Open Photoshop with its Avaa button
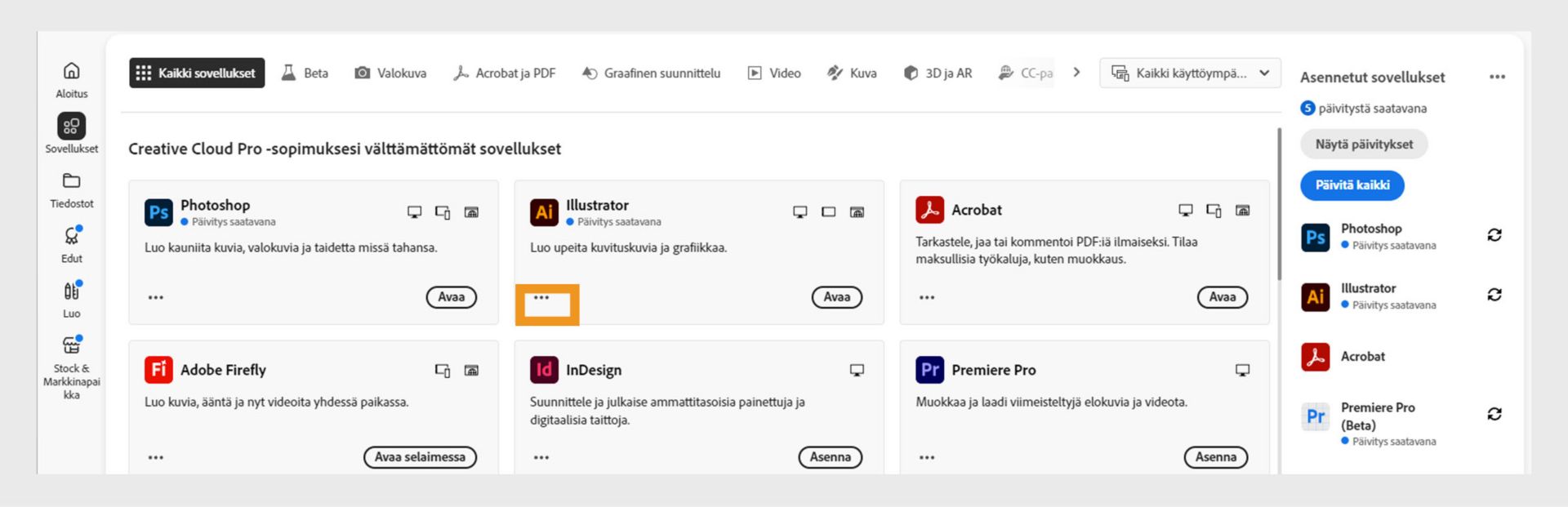 click(x=451, y=297)
